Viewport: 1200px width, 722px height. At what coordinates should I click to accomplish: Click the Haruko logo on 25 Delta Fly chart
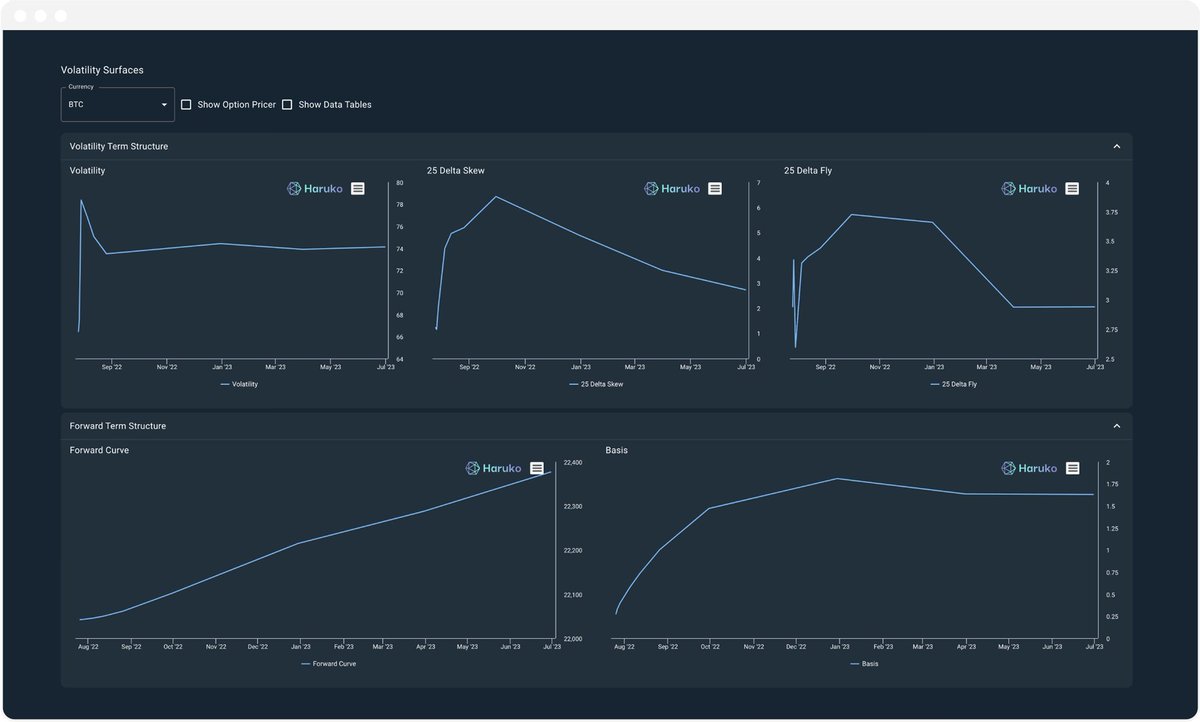coord(1029,188)
